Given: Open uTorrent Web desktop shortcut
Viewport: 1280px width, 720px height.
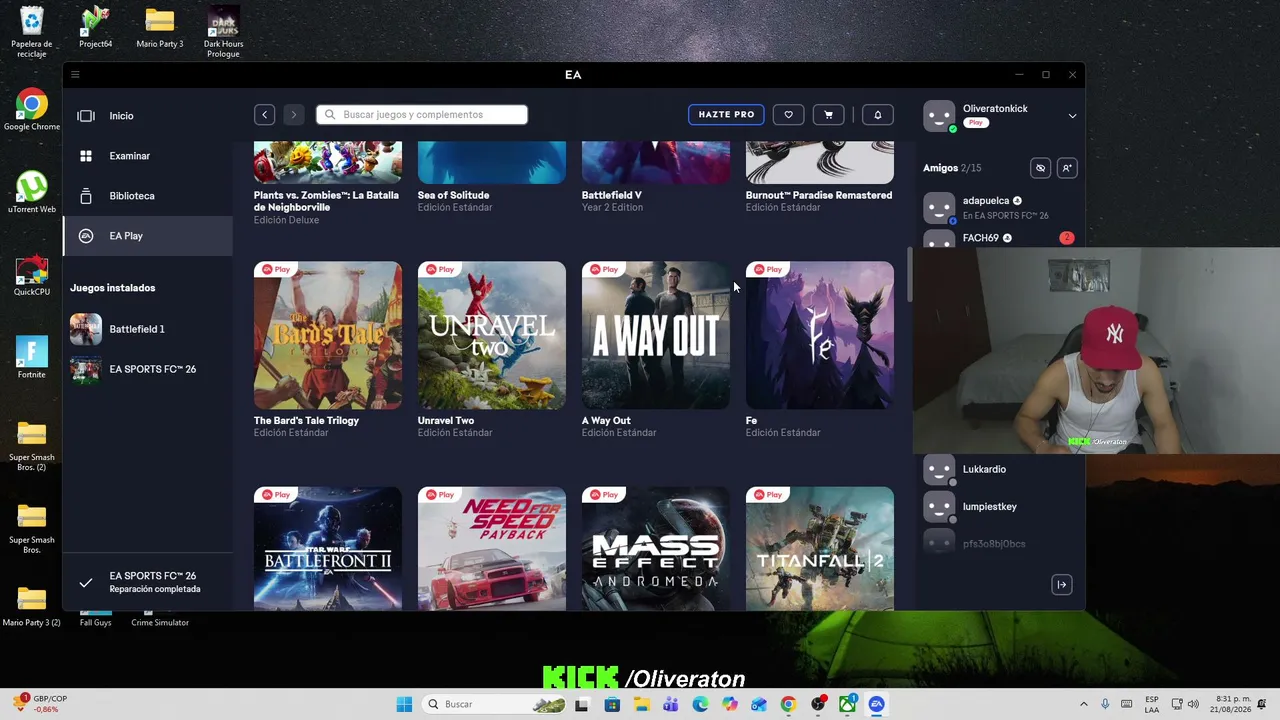Looking at the screenshot, I should [32, 192].
